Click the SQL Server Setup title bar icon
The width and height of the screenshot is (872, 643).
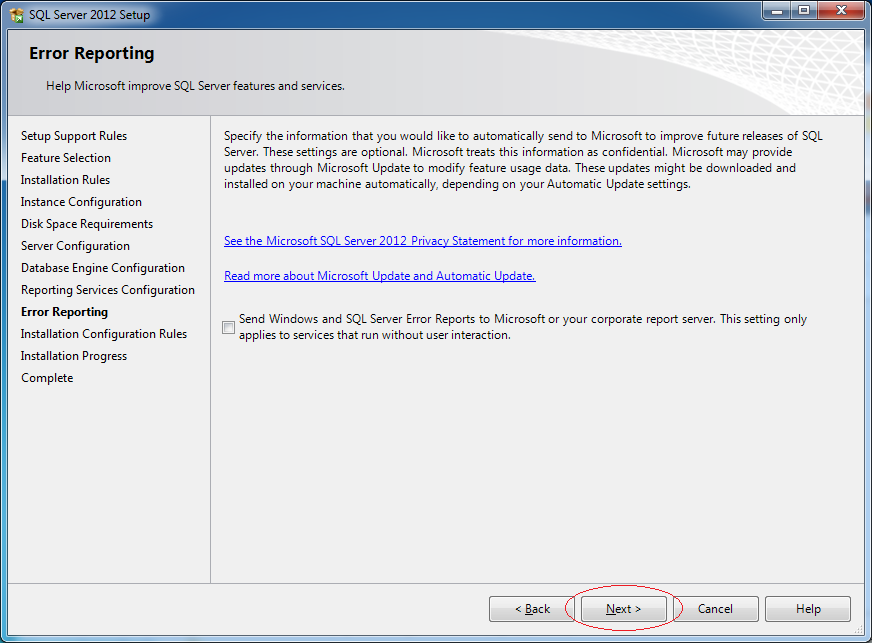click(17, 14)
